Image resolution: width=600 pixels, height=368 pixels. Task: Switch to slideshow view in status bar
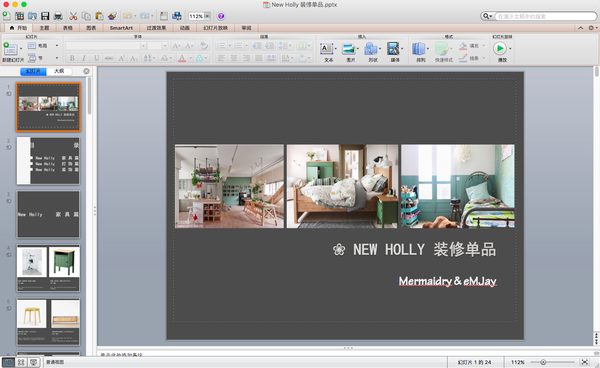34,362
